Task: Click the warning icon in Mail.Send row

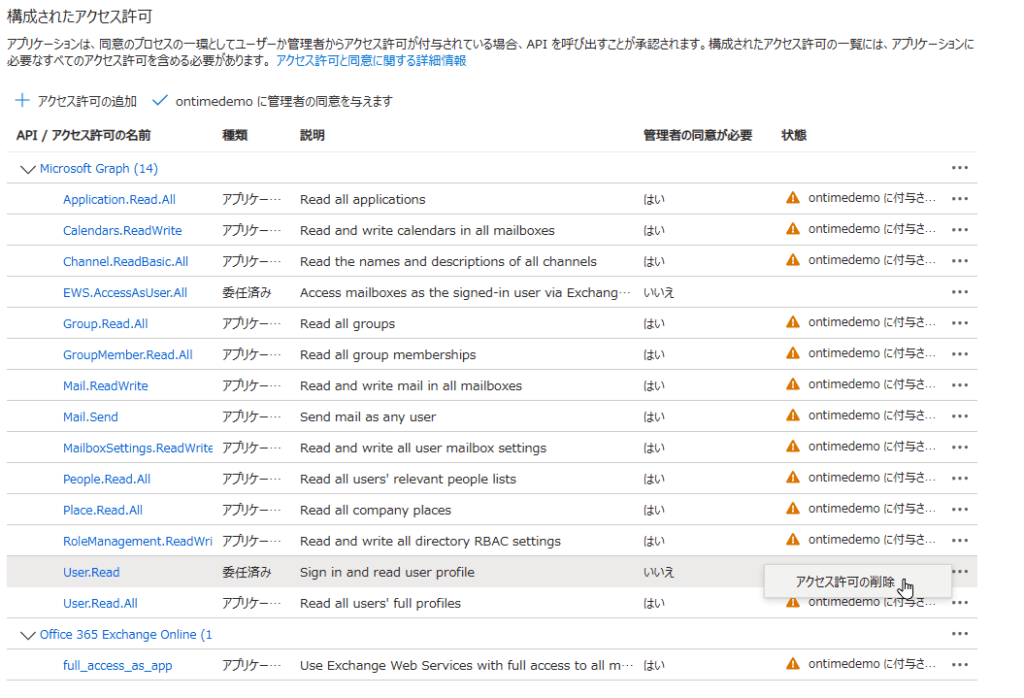Action: click(793, 415)
